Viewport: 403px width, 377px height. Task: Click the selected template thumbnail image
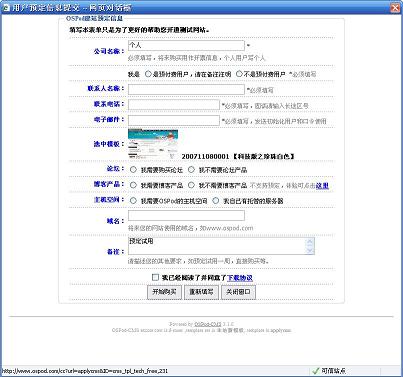click(x=153, y=144)
